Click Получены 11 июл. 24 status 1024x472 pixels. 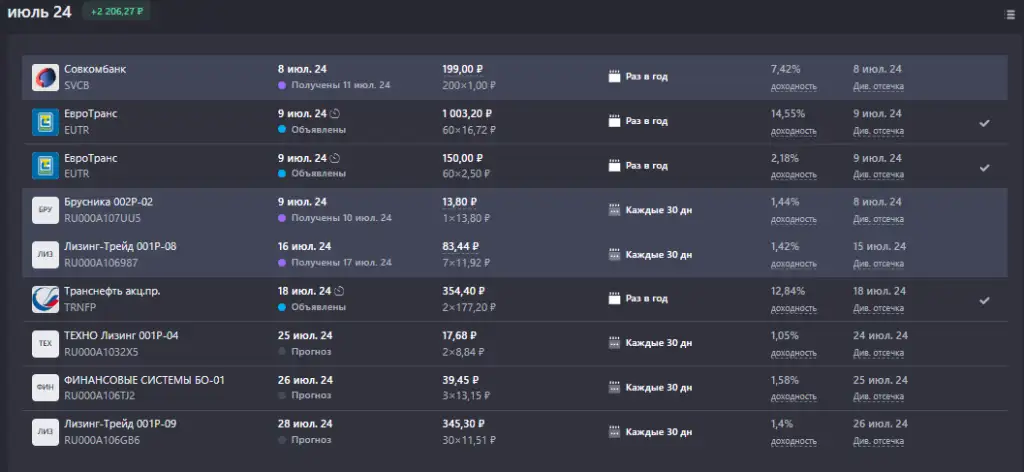tap(341, 85)
